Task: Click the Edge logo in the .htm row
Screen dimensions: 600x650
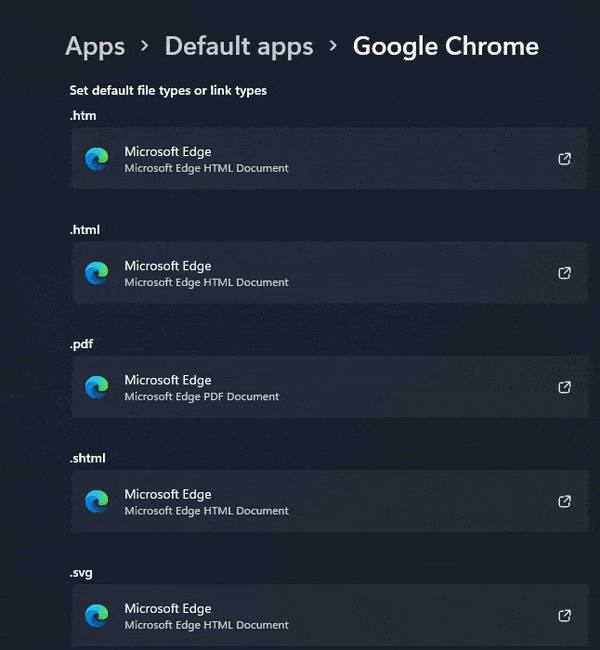Action: [97, 159]
